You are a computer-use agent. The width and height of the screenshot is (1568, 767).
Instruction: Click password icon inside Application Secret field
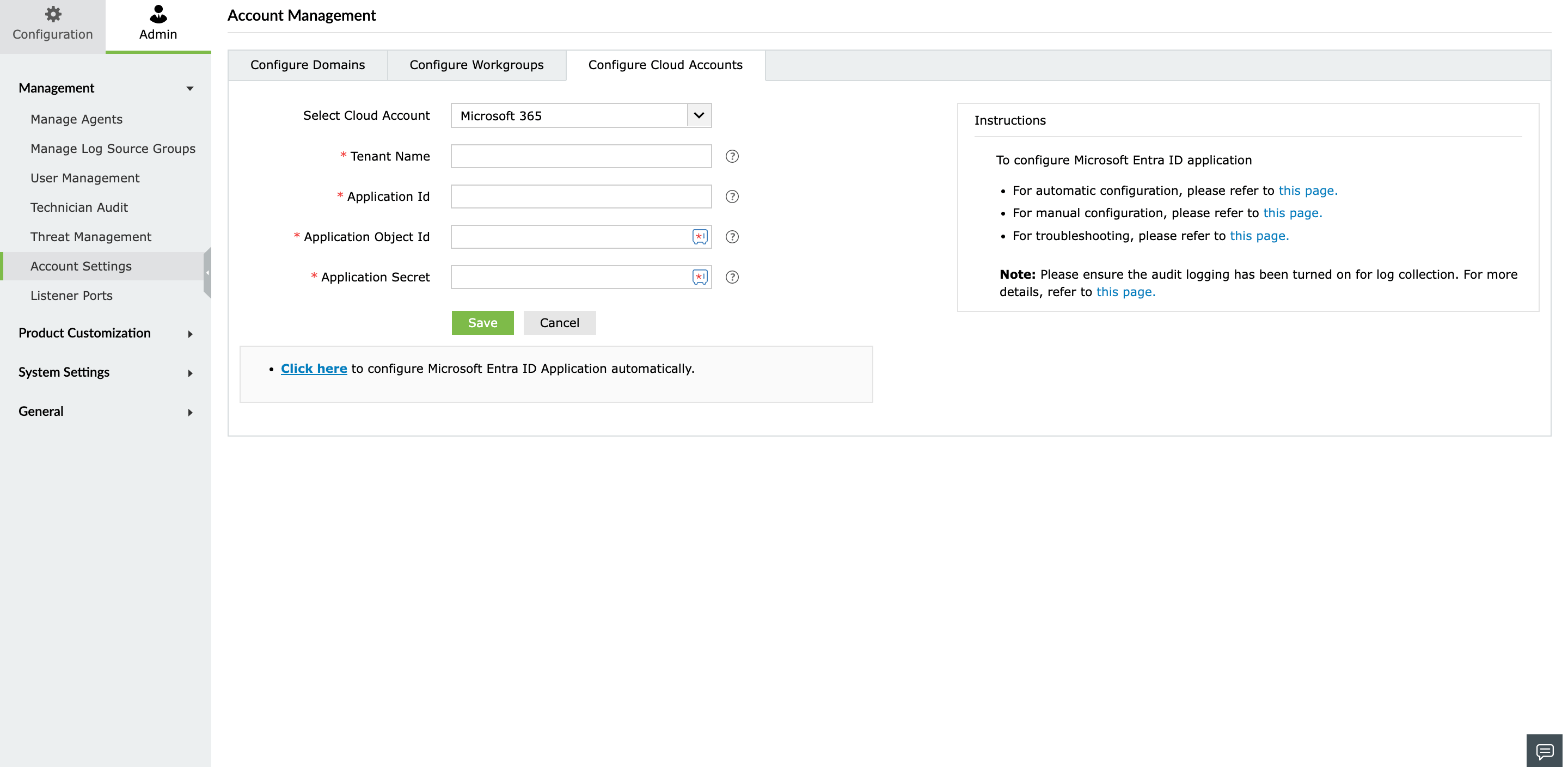click(700, 277)
